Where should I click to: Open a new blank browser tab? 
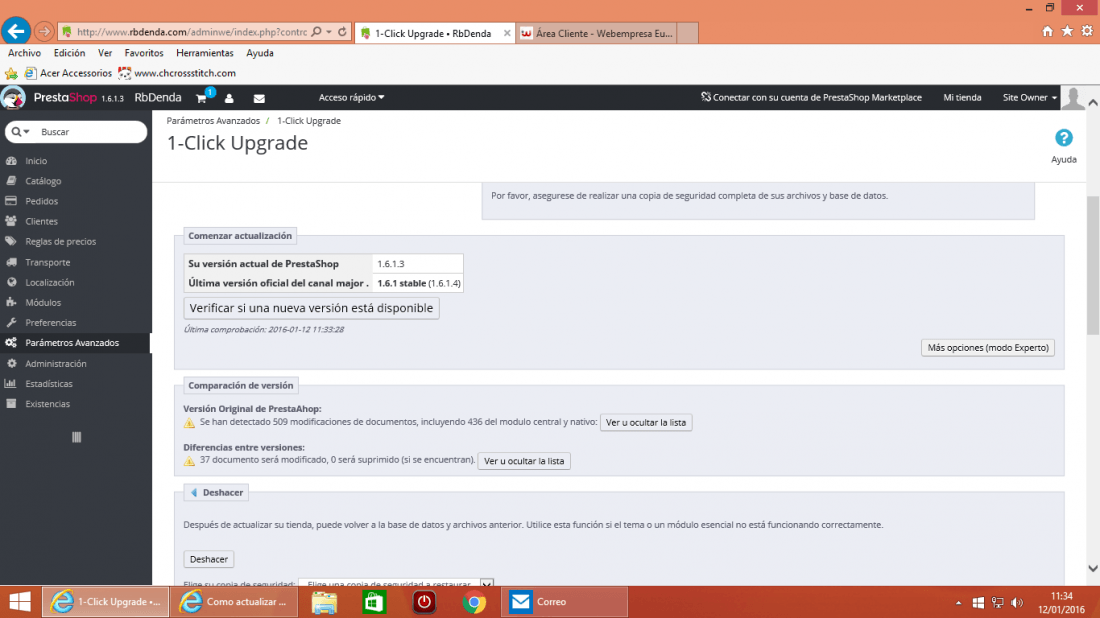(x=688, y=33)
